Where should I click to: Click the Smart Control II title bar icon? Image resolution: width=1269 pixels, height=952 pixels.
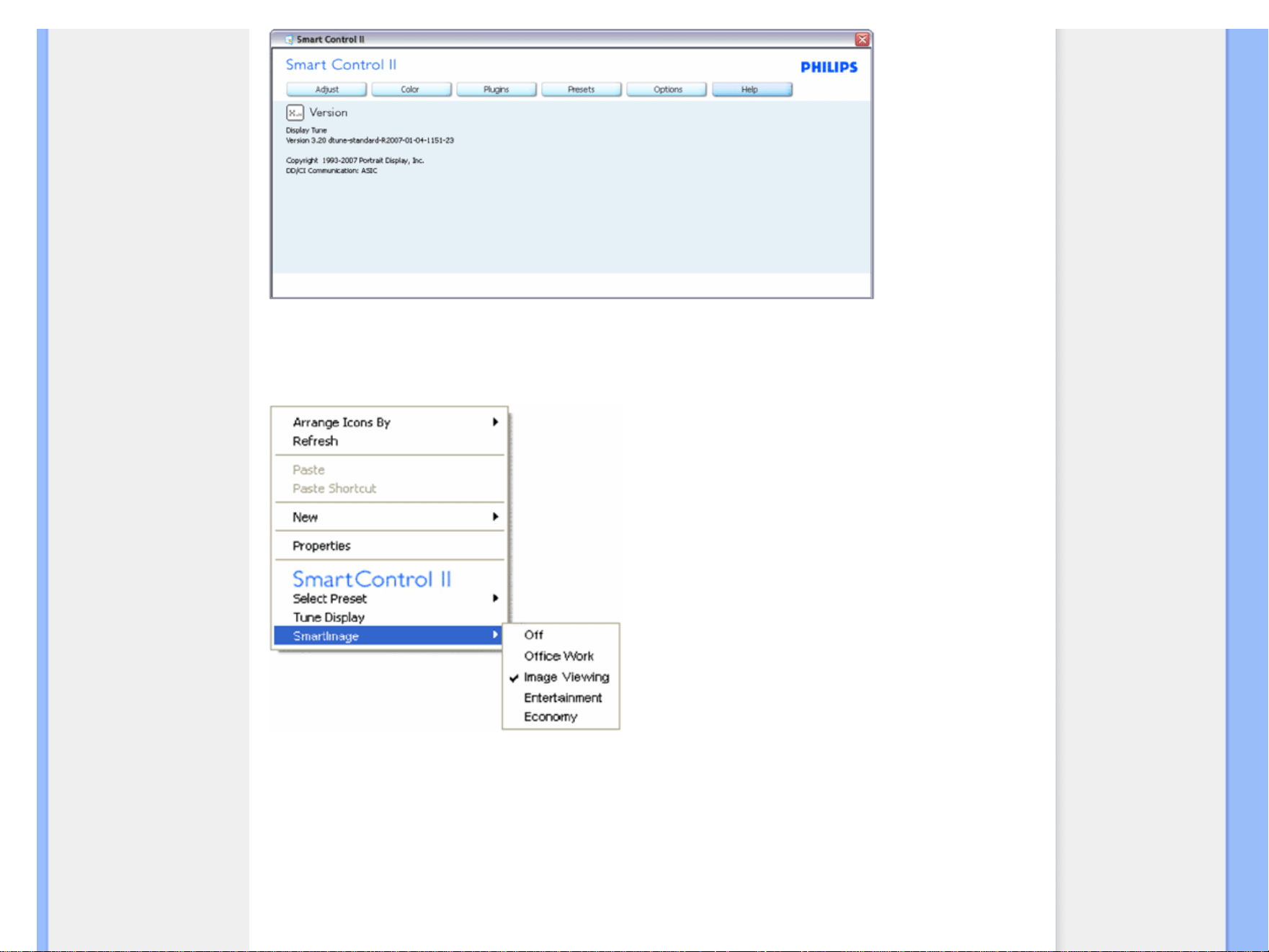289,40
